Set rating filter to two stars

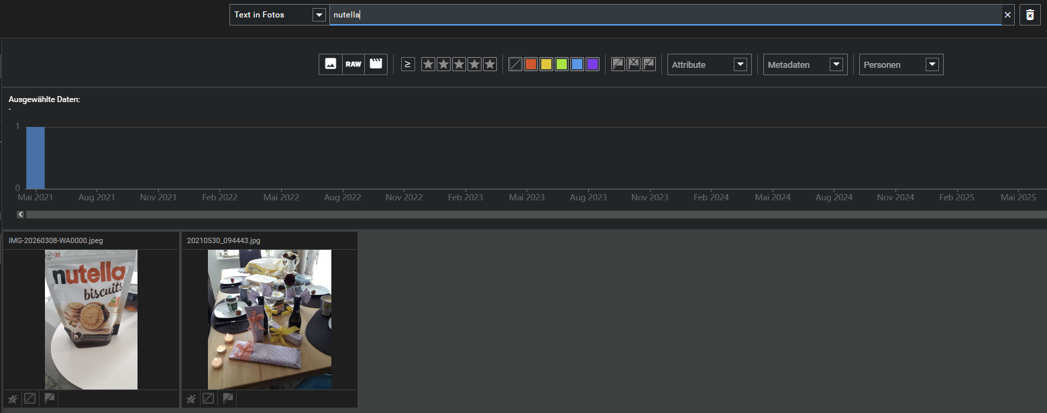[x=443, y=64]
